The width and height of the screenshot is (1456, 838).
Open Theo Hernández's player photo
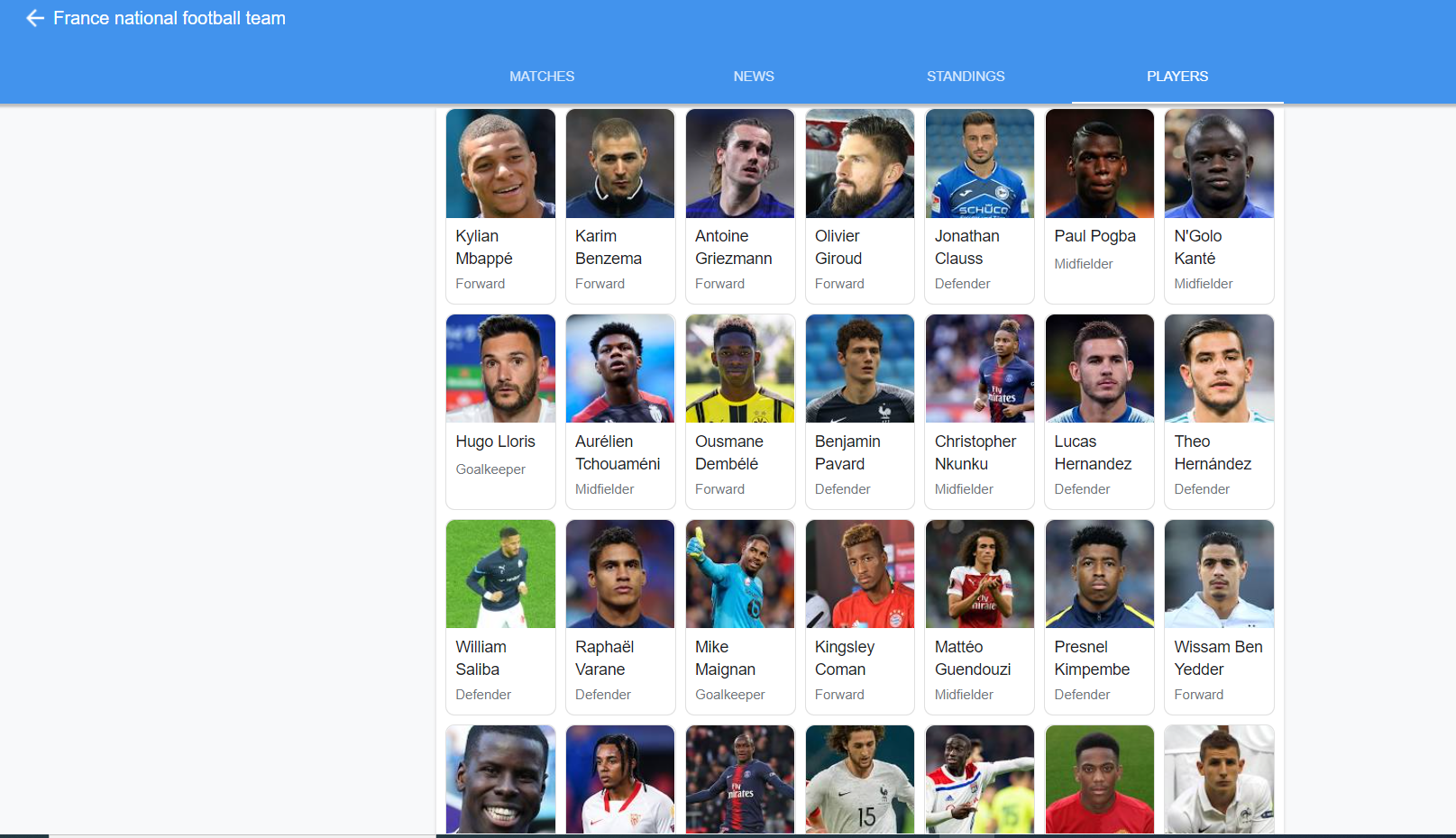(x=1219, y=369)
